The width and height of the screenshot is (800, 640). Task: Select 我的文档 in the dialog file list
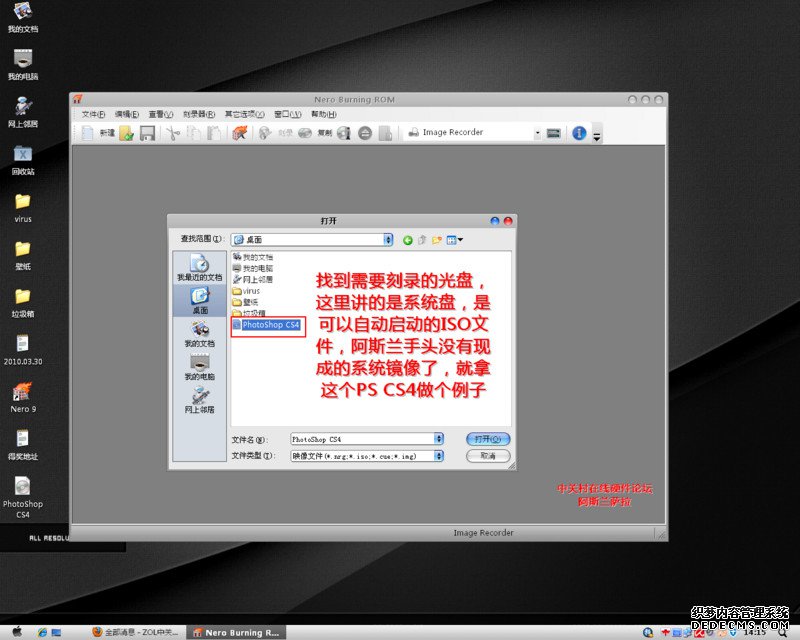[253, 257]
